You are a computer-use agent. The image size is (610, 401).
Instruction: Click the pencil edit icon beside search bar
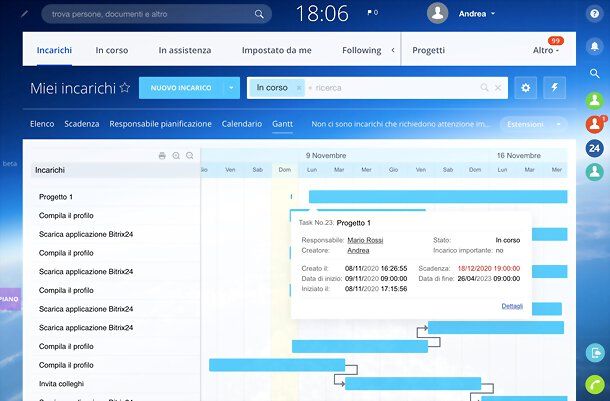pyautogui.click(x=25, y=14)
